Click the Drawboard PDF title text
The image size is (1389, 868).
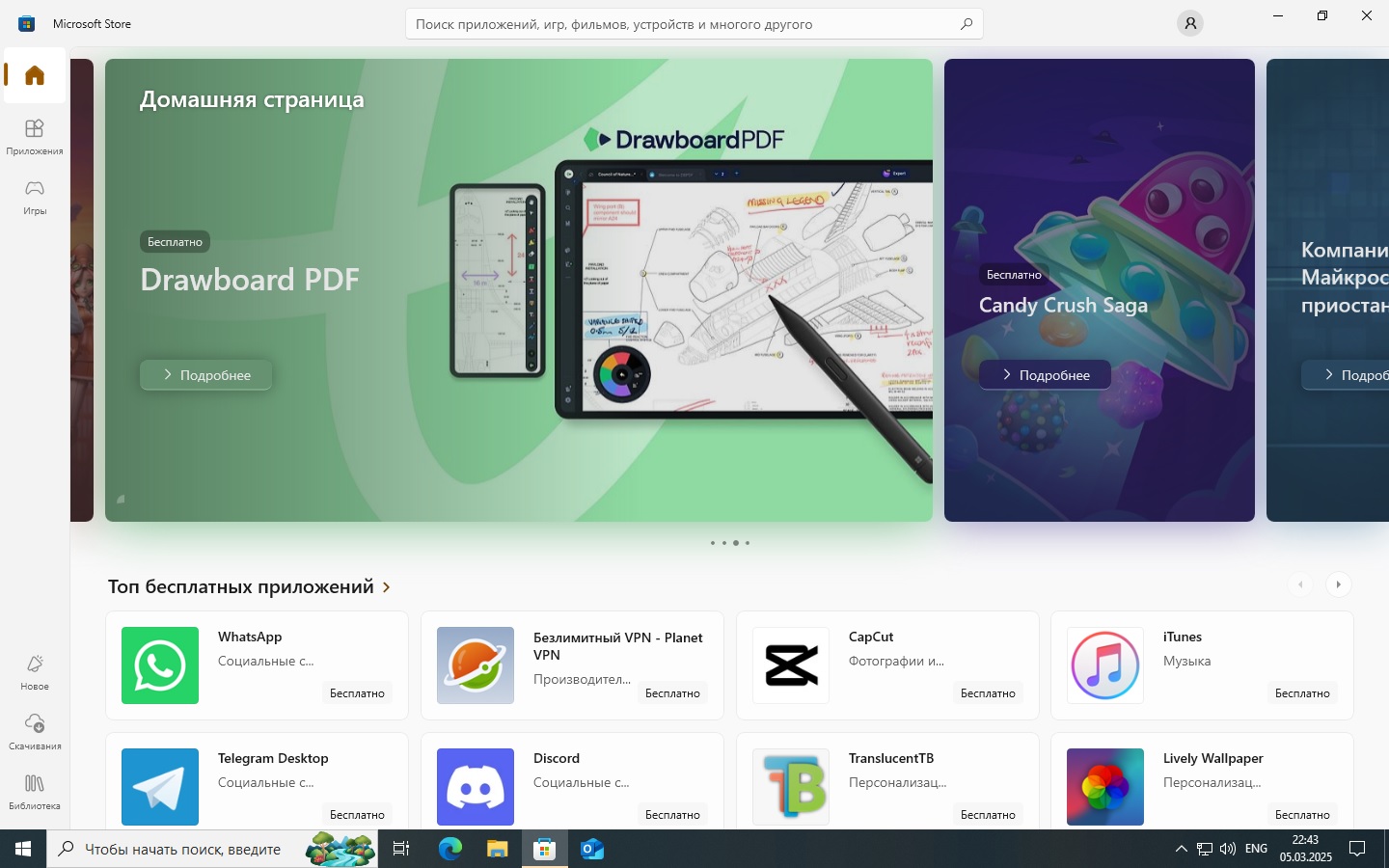[250, 280]
